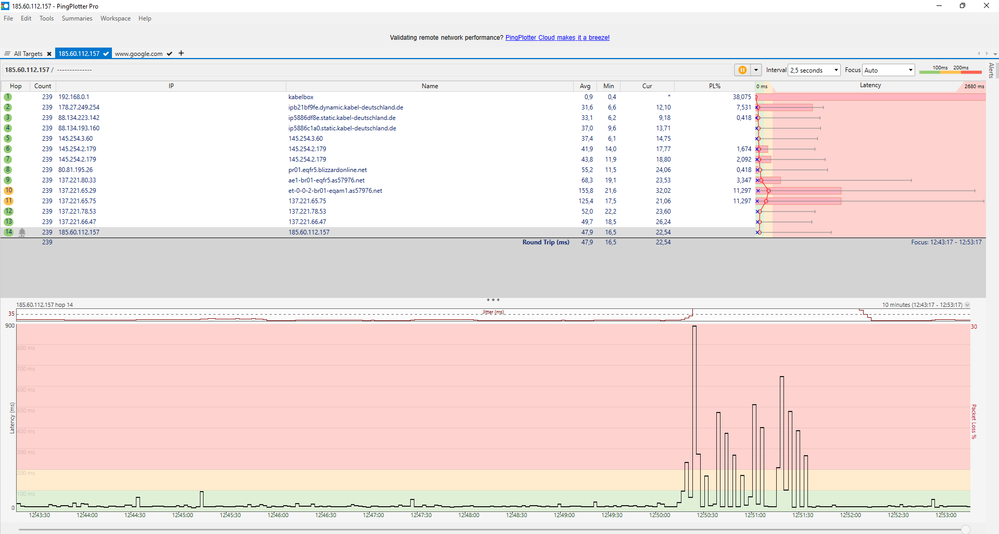Screen dimensions: 999x534
Task: Click the bell icon on hop 14 row
Action: click(21, 232)
